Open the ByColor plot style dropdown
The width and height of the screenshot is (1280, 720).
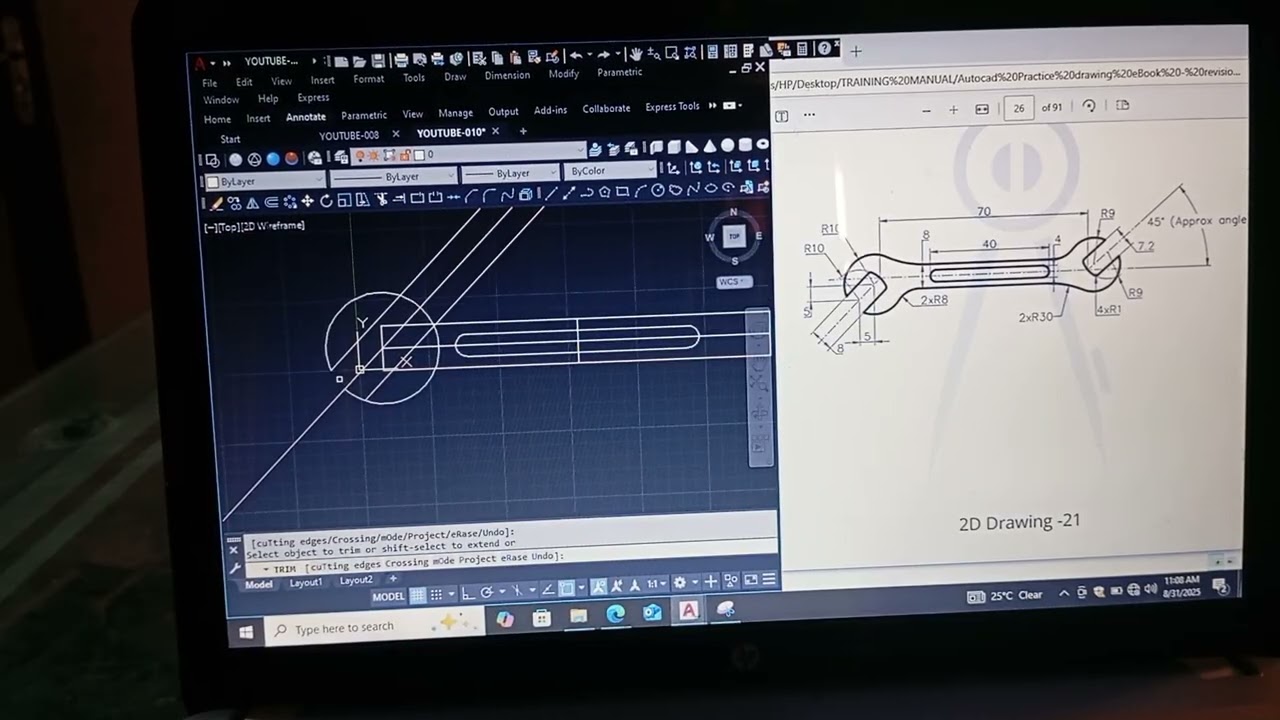pos(610,171)
